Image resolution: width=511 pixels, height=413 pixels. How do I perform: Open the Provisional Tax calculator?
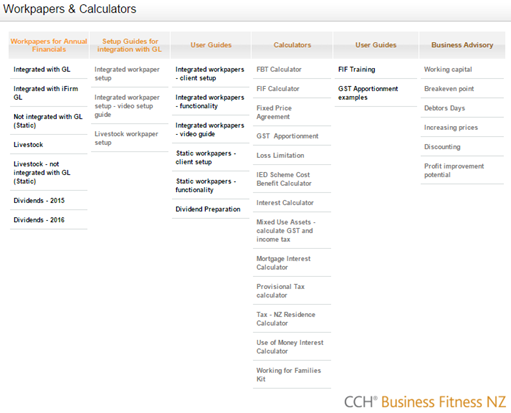coord(280,291)
